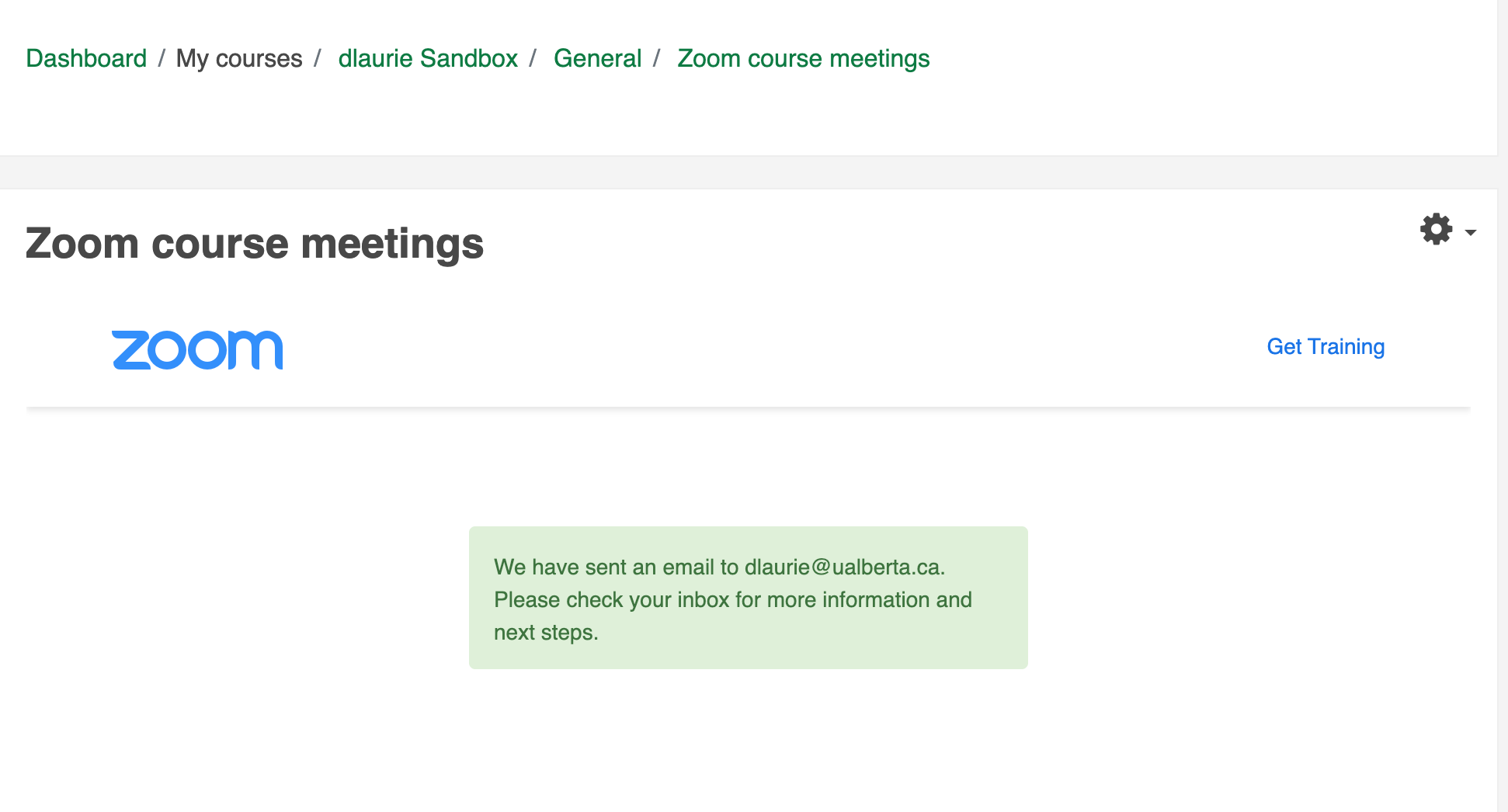This screenshot has width=1508, height=812.
Task: Click the slash separator after Dashboard
Action: pyautogui.click(x=162, y=58)
